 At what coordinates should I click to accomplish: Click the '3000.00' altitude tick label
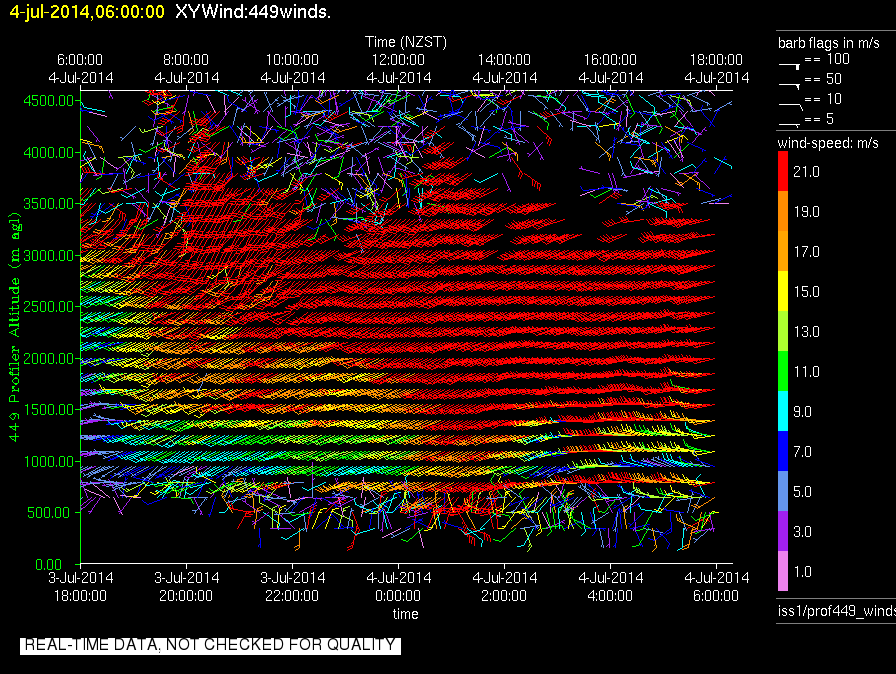pyautogui.click(x=49, y=256)
